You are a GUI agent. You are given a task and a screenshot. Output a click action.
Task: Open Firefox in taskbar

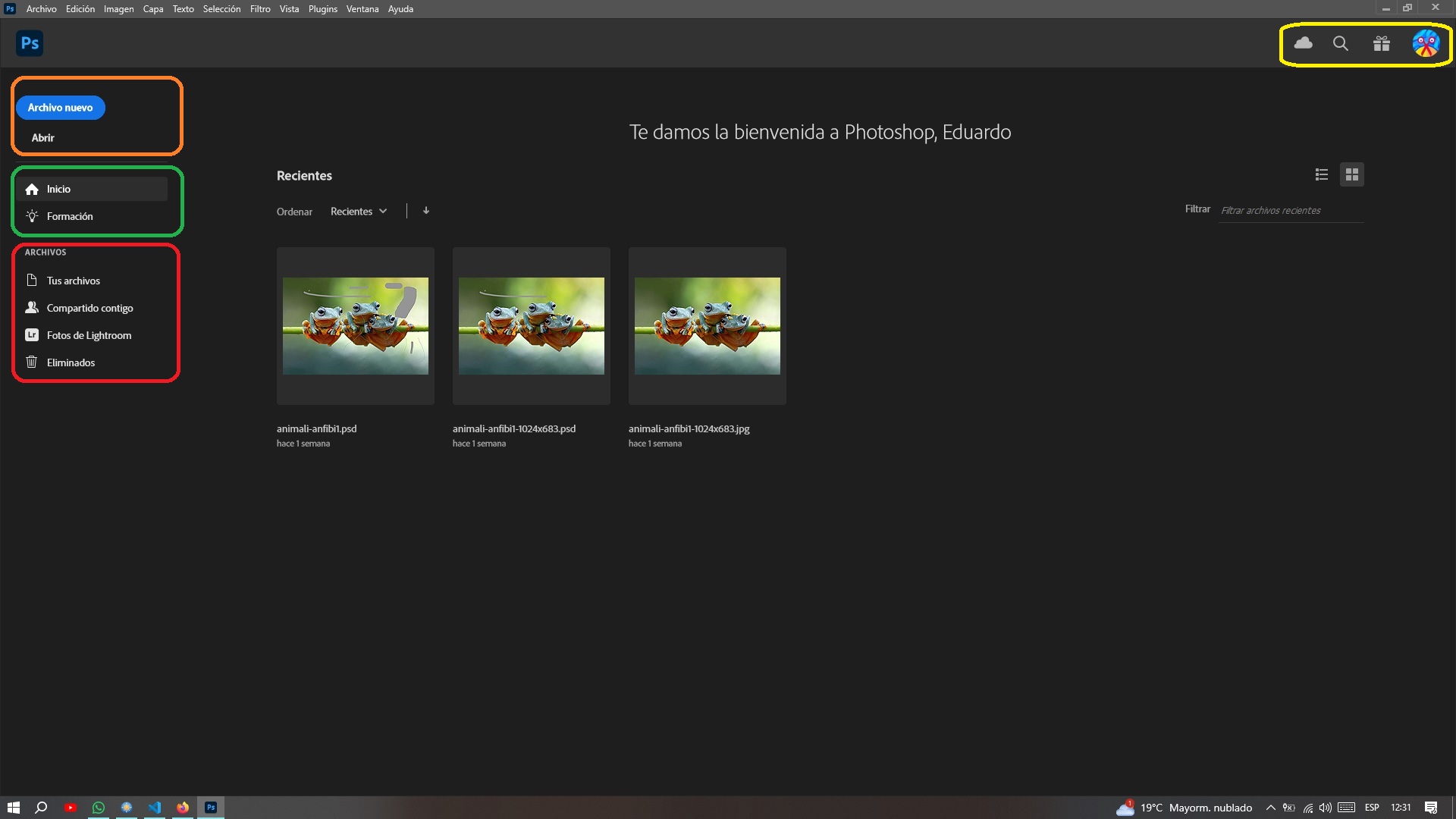pos(183,808)
